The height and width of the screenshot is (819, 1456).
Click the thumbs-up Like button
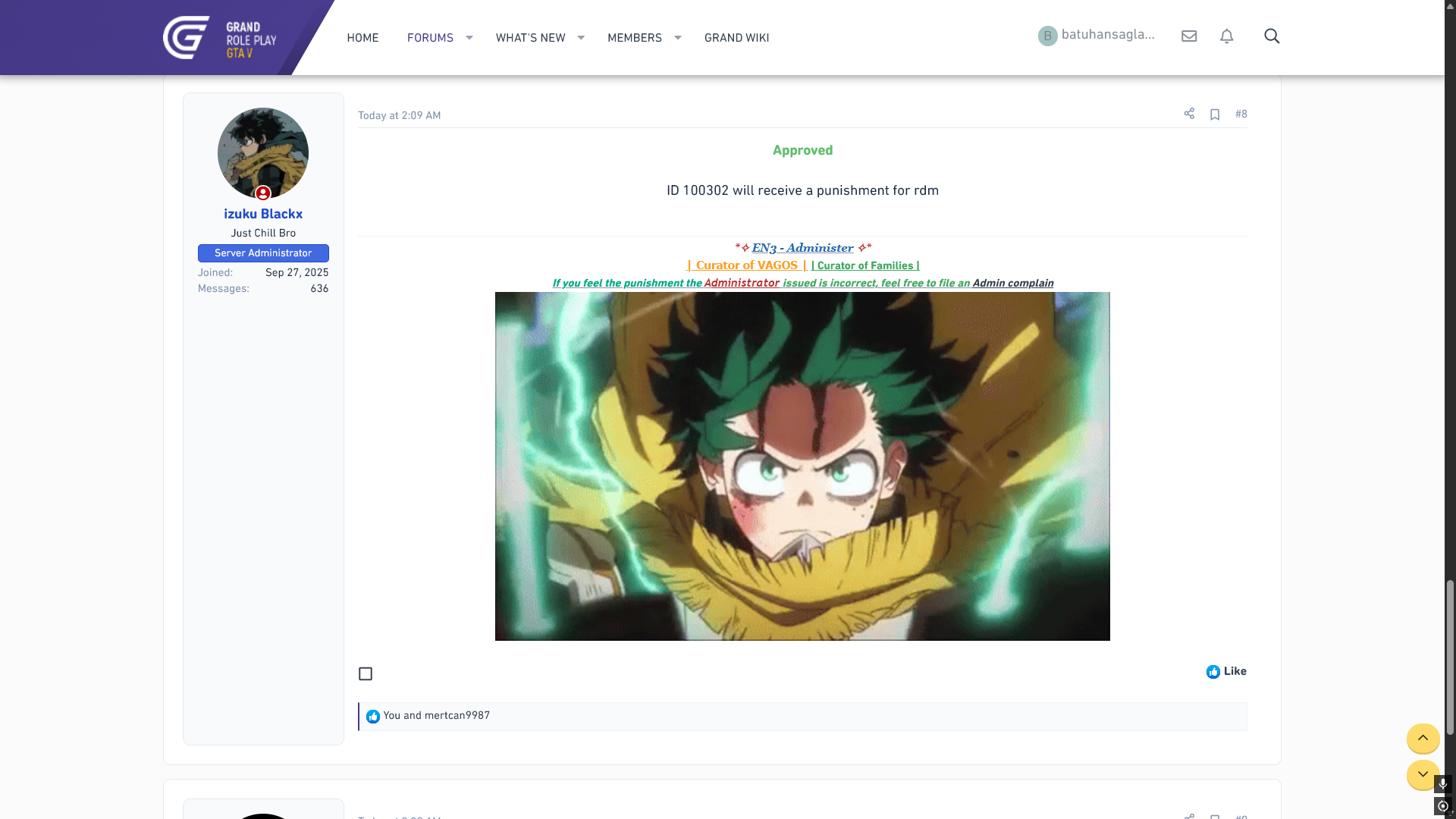(1226, 672)
